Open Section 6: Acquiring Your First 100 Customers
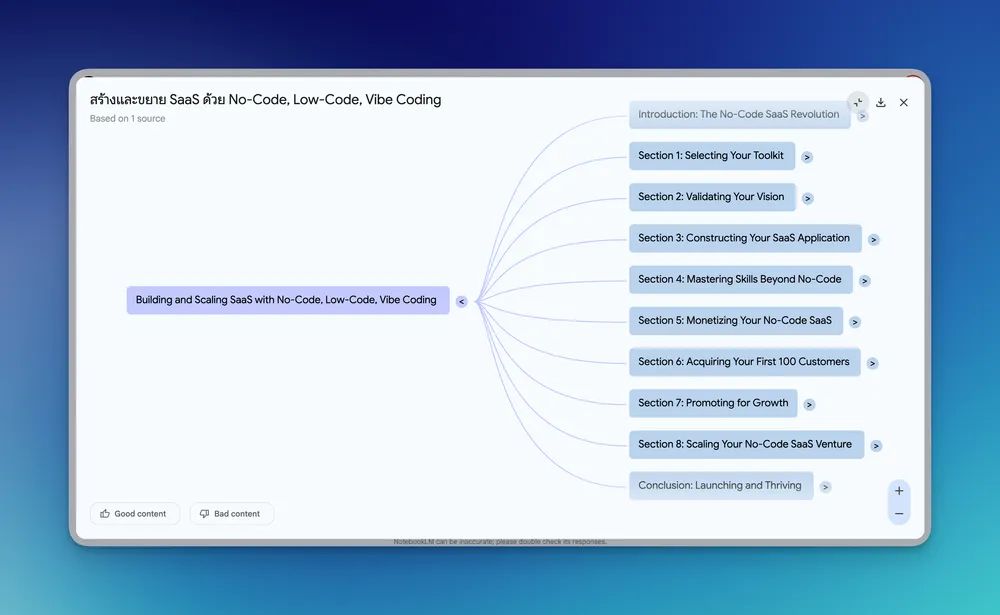Viewport: 1000px width, 615px height. pyautogui.click(x=744, y=362)
